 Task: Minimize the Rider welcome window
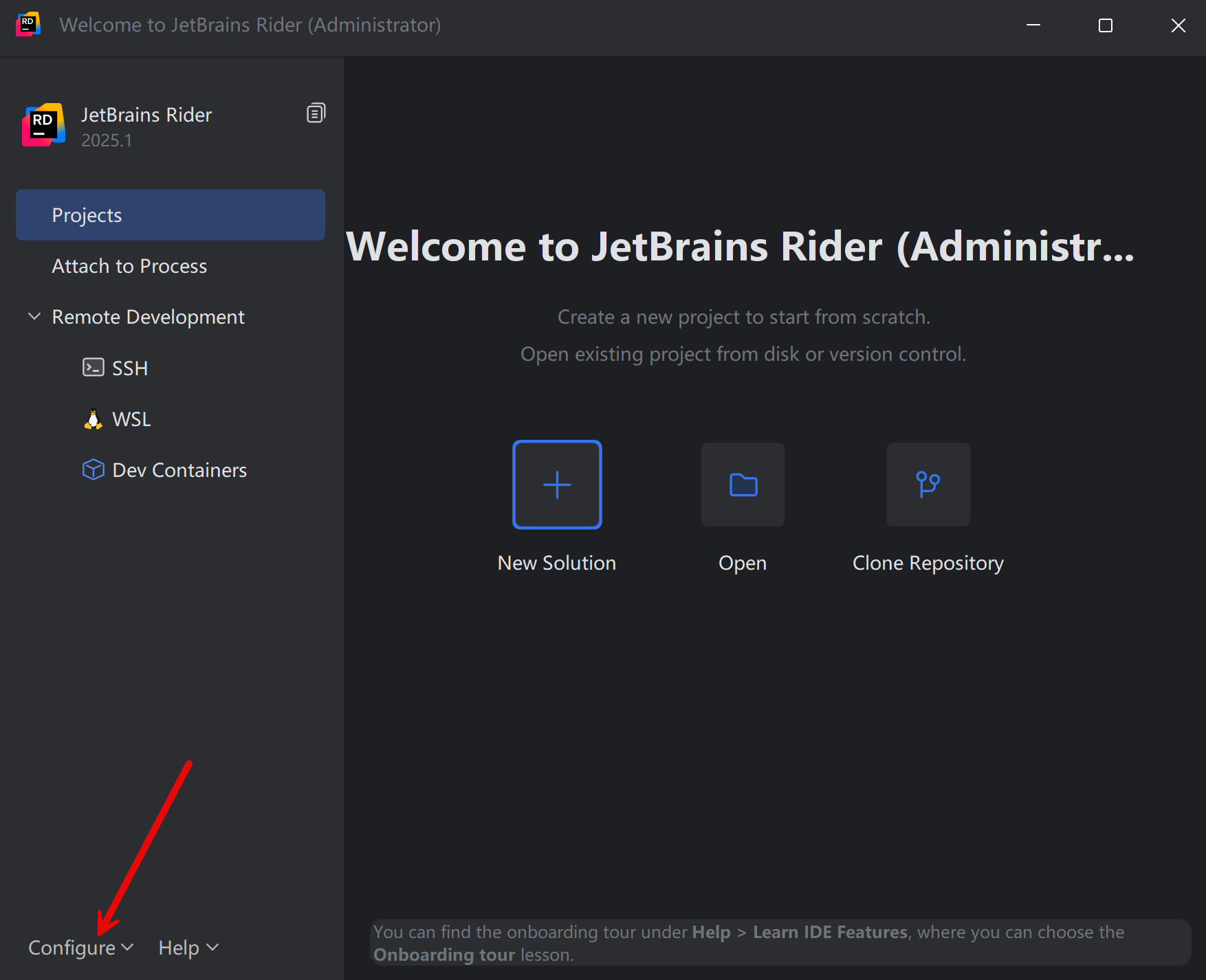tap(1033, 25)
